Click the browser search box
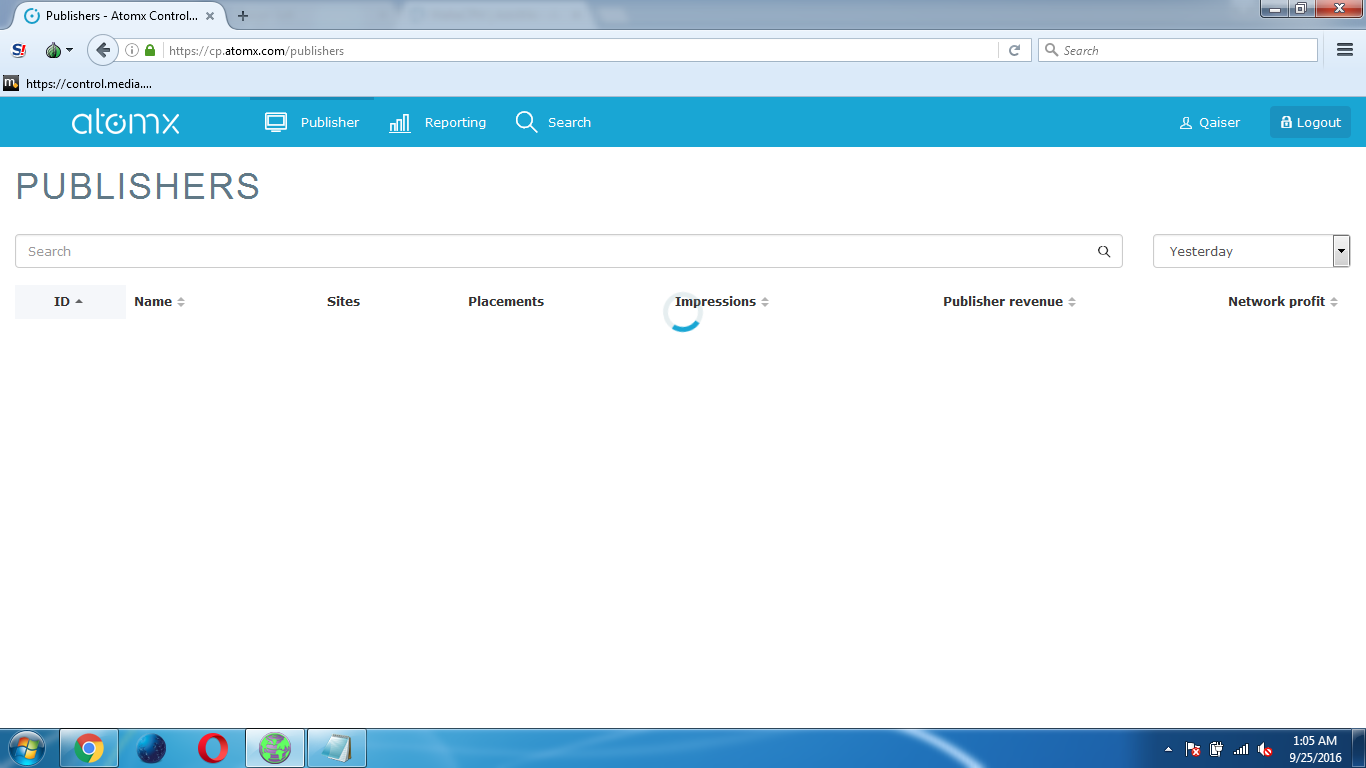The height and width of the screenshot is (768, 1366). tap(1178, 50)
